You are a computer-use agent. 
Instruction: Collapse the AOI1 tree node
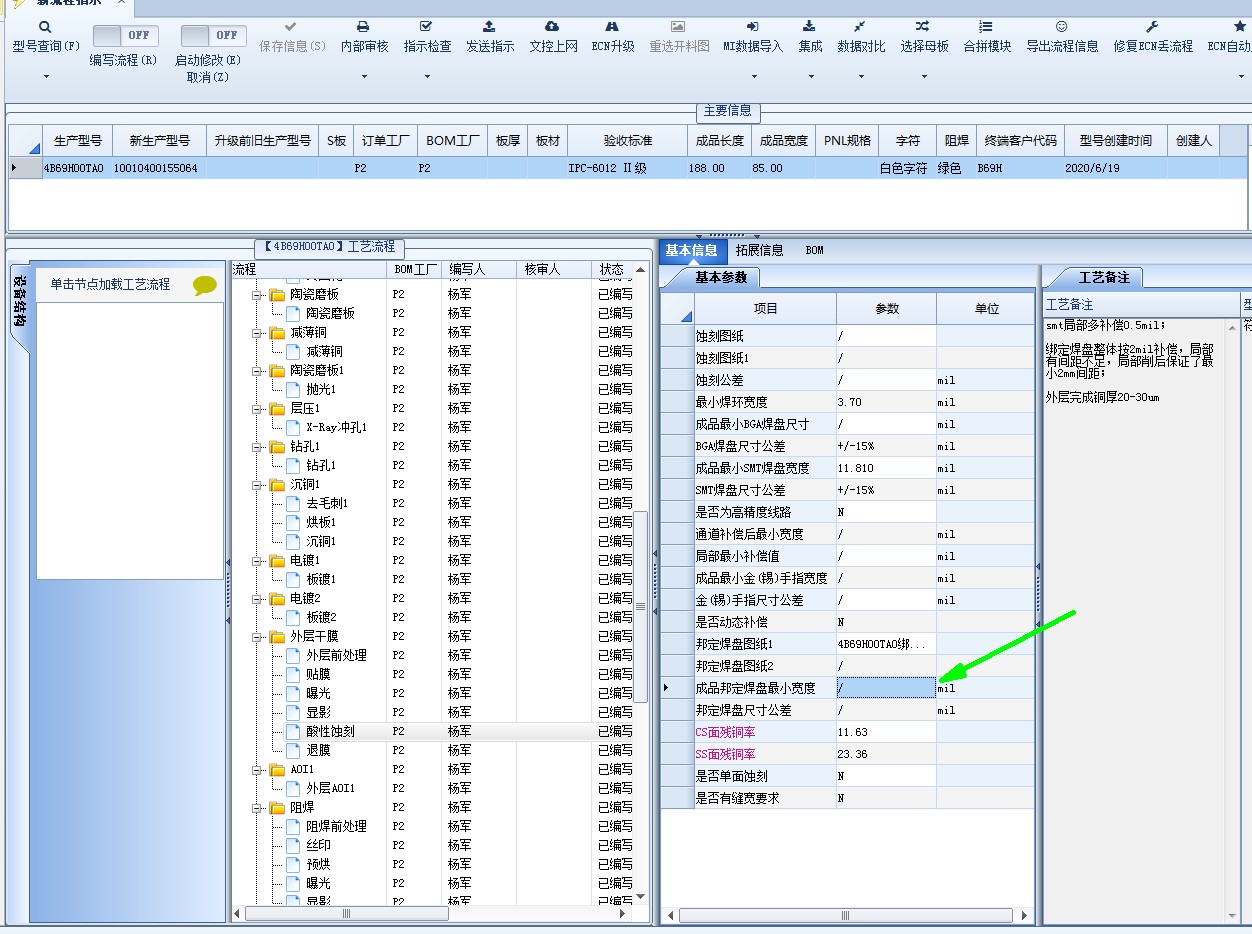click(x=257, y=770)
